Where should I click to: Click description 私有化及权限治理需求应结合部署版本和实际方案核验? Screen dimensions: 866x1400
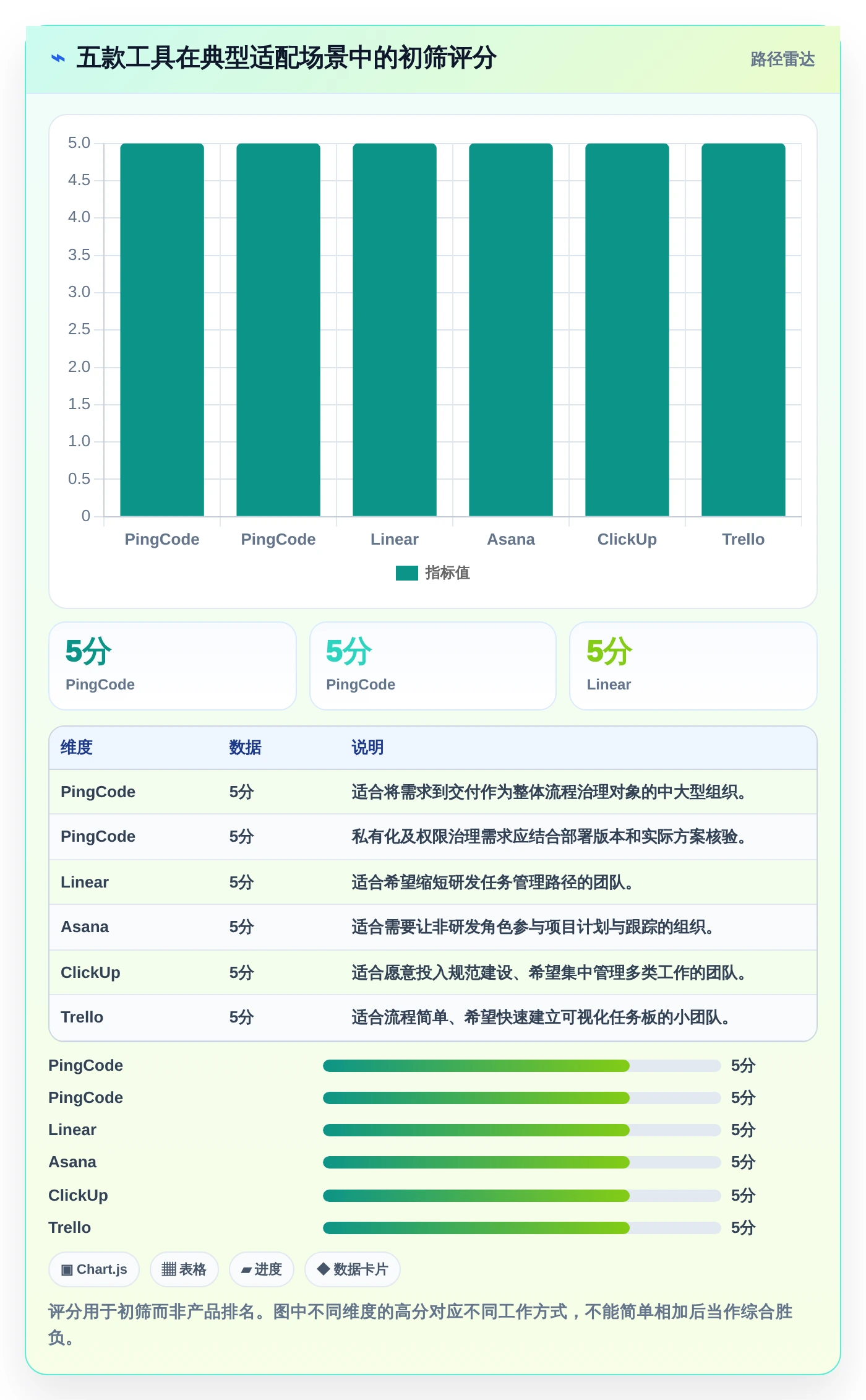point(549,836)
